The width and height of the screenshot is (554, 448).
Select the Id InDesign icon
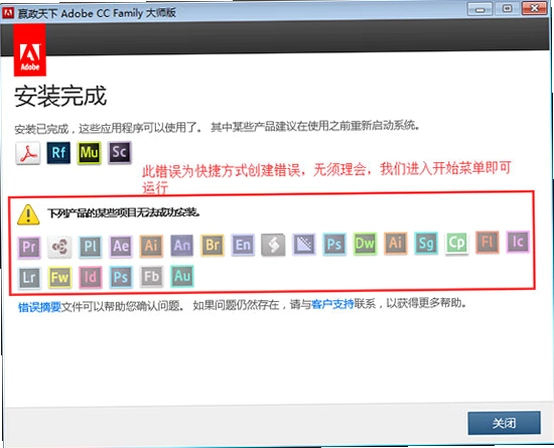90,277
